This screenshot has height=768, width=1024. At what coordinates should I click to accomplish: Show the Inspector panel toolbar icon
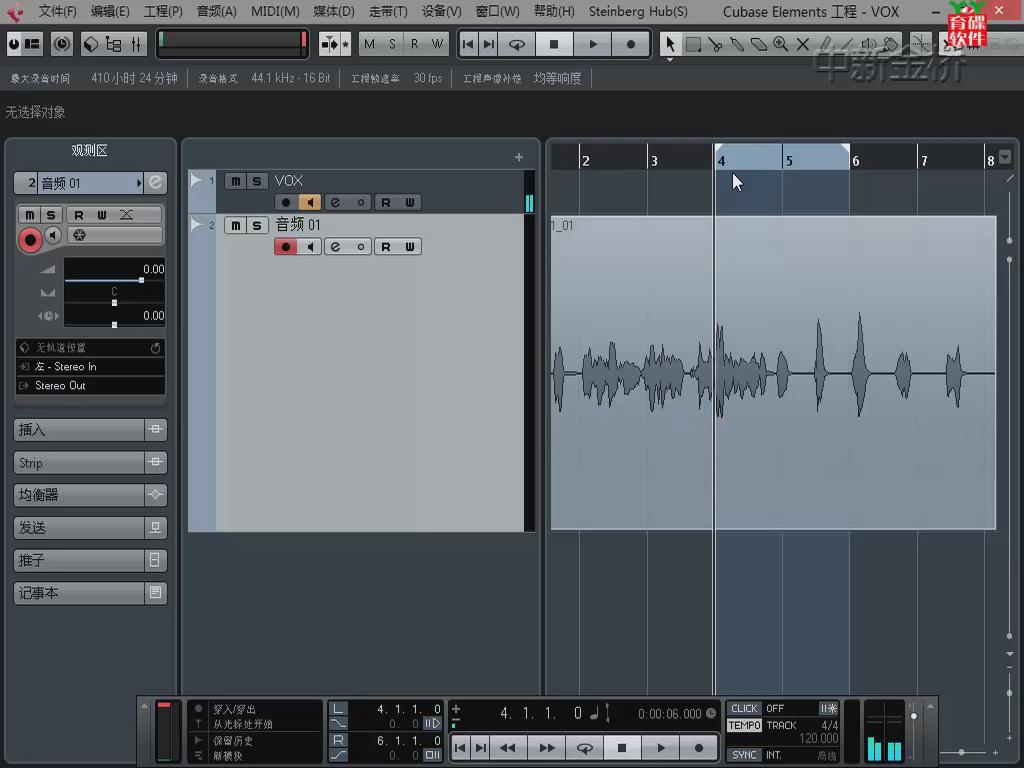31,44
